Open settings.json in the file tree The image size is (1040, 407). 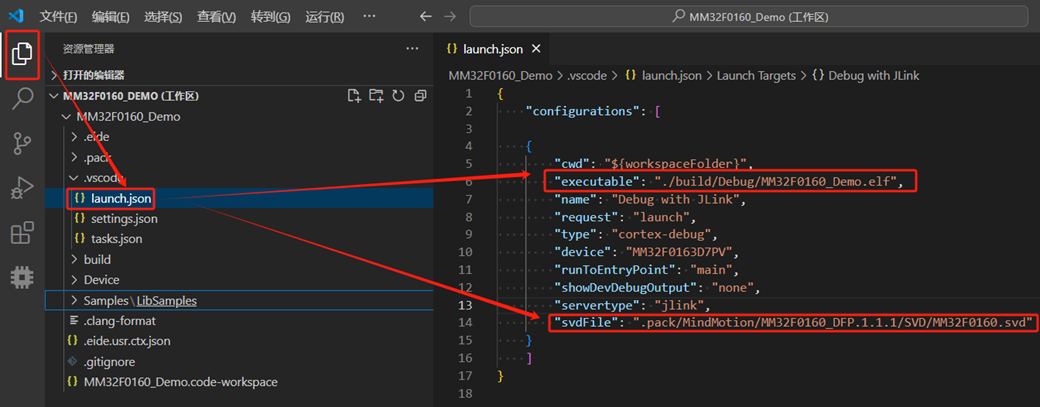(x=123, y=218)
